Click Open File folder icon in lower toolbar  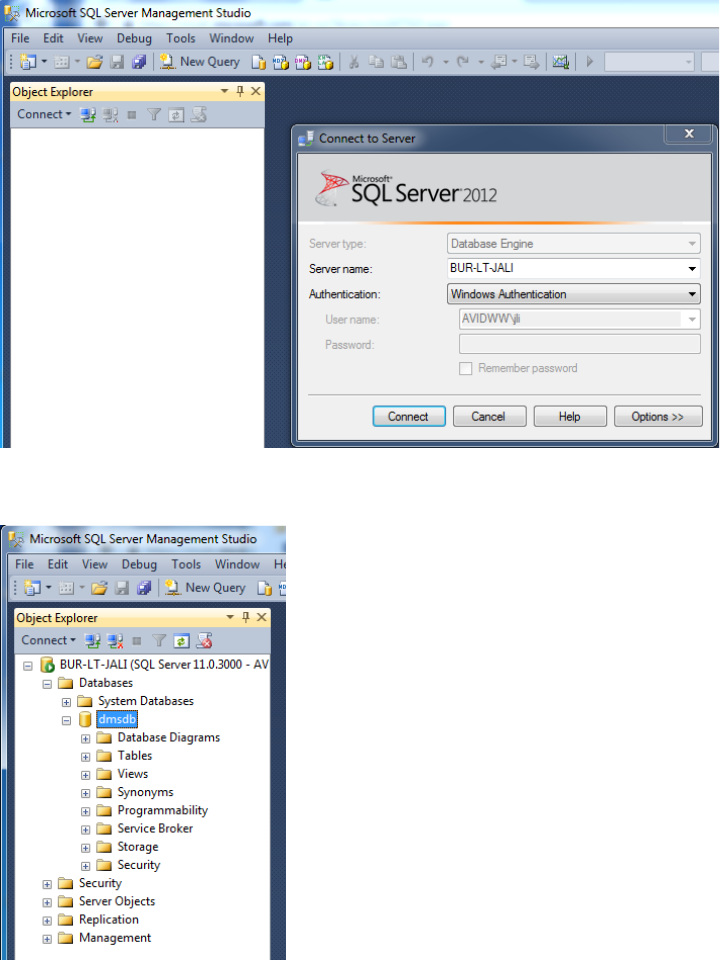click(99, 588)
